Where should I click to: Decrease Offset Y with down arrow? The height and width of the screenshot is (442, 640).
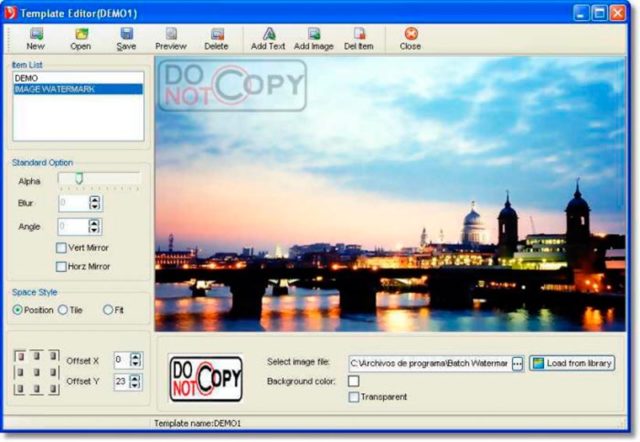click(135, 385)
